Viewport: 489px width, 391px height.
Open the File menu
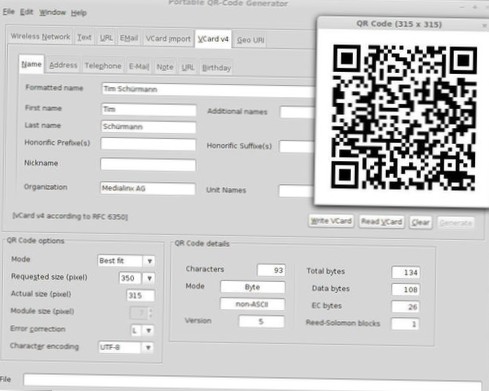pyautogui.click(x=8, y=12)
